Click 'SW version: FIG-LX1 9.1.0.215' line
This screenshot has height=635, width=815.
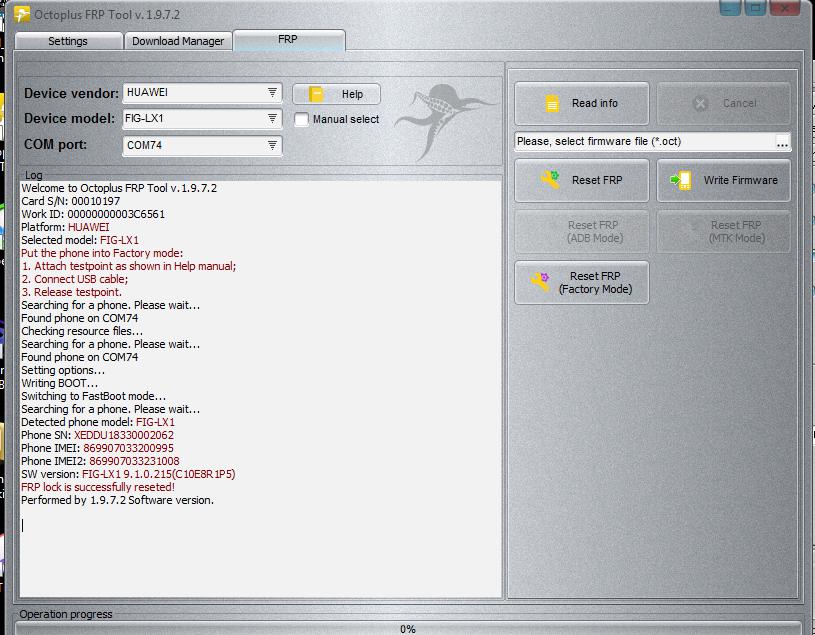click(128, 474)
